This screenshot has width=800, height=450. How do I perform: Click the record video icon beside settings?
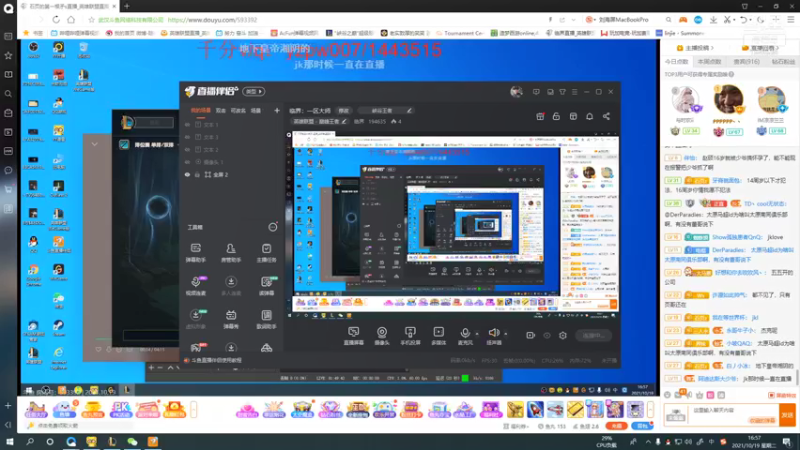[x=530, y=336]
